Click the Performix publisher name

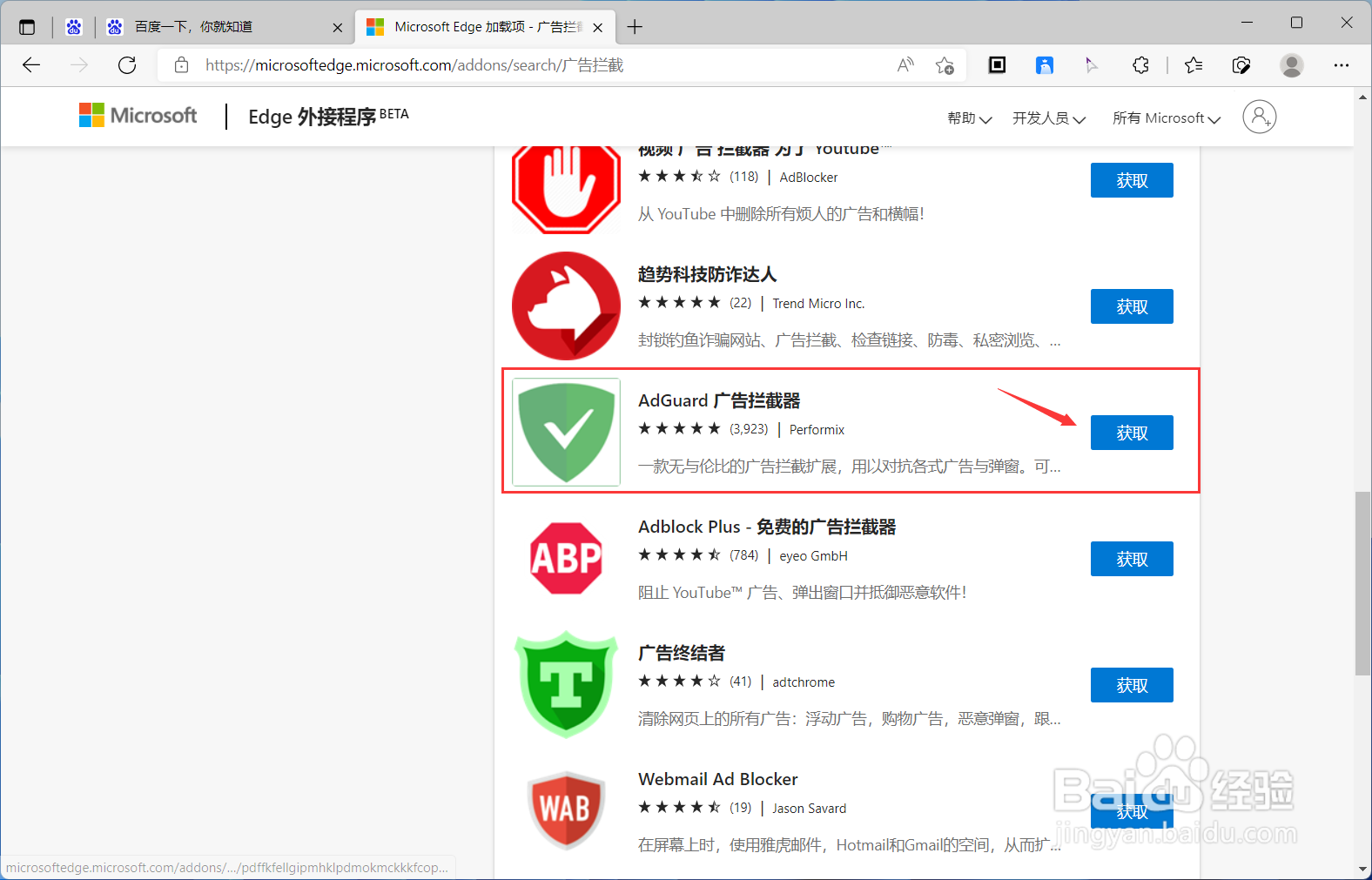click(x=817, y=429)
